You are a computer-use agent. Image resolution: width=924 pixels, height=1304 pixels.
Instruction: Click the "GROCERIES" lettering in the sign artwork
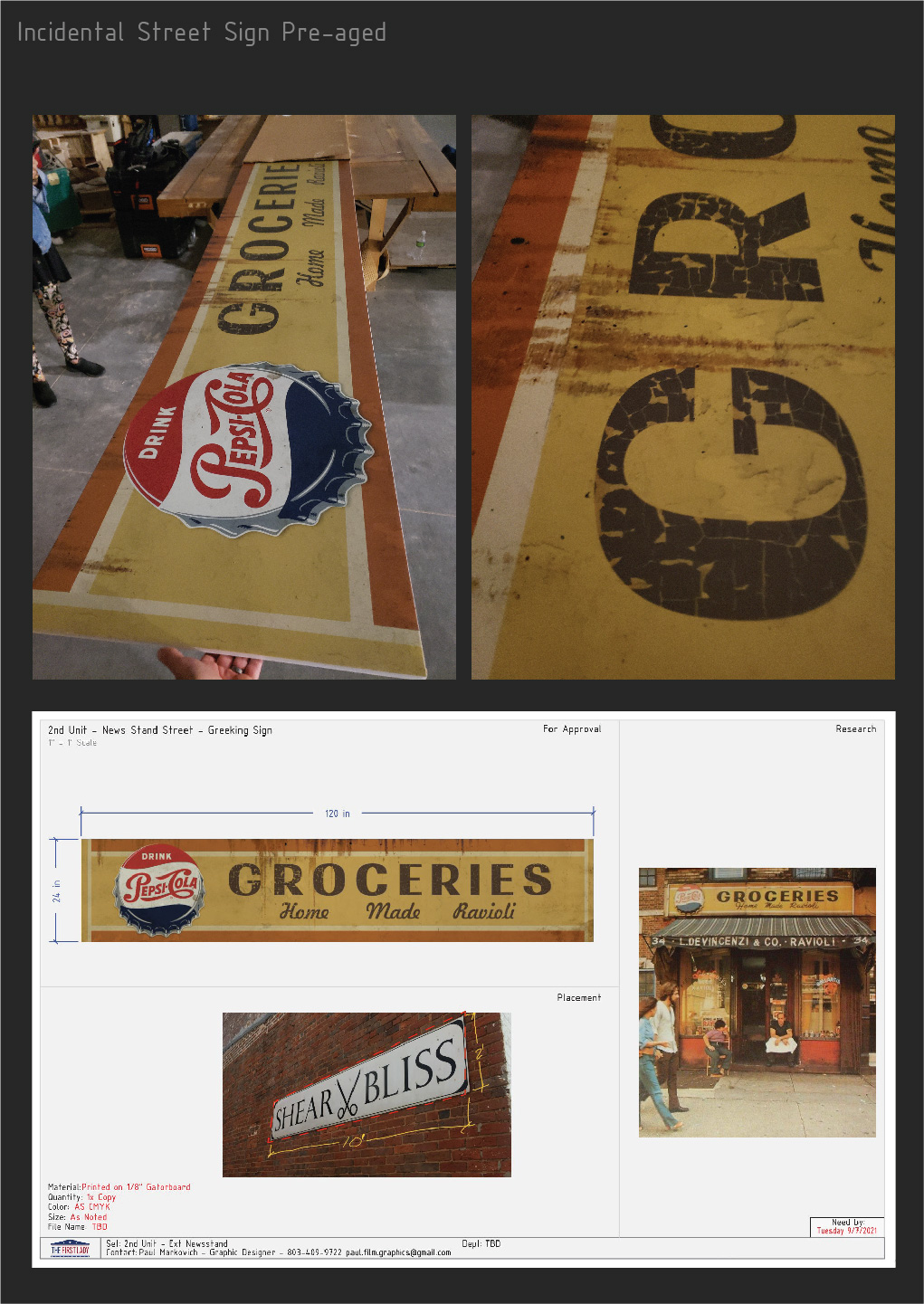(389, 880)
